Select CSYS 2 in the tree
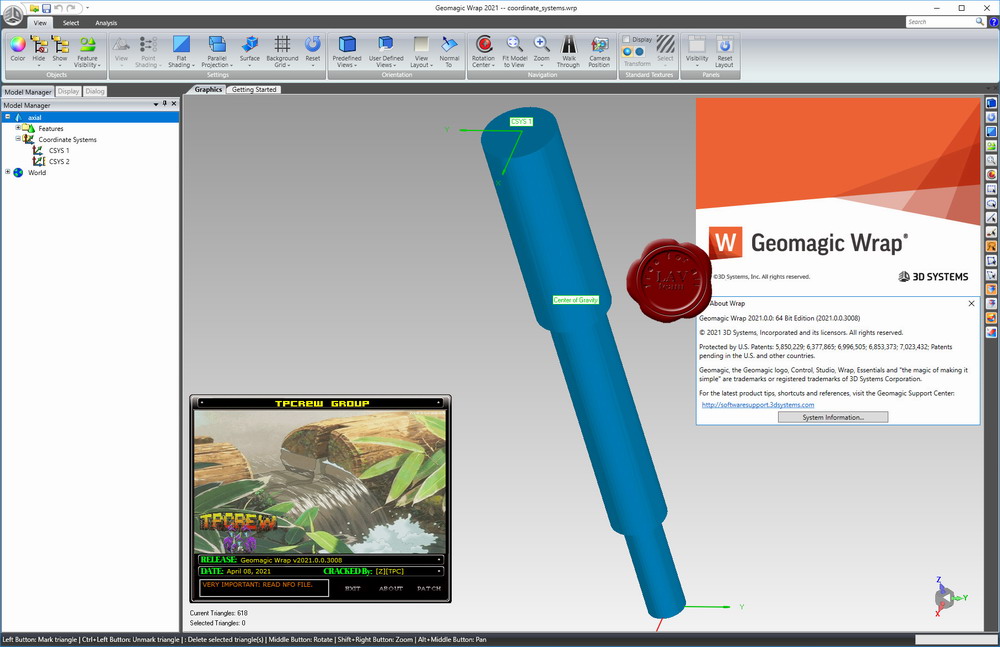This screenshot has height=647, width=1000. coord(59,161)
